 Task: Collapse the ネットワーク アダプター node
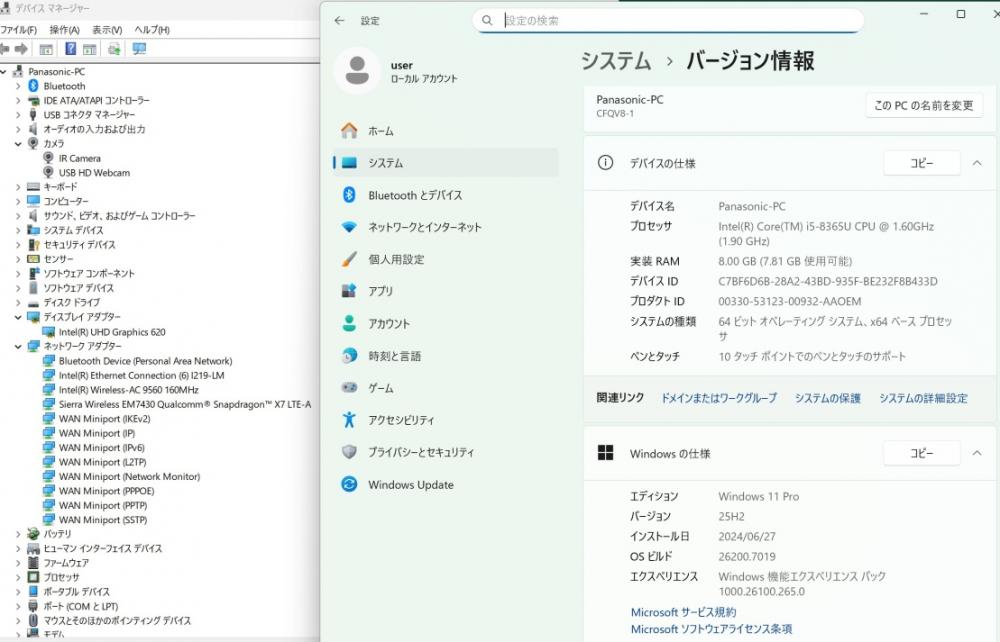click(18, 347)
